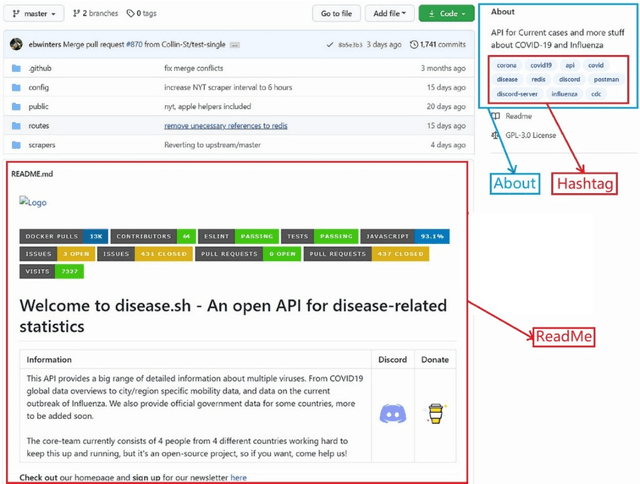Select the postman topic tag
The height and width of the screenshot is (484, 640).
(606, 80)
